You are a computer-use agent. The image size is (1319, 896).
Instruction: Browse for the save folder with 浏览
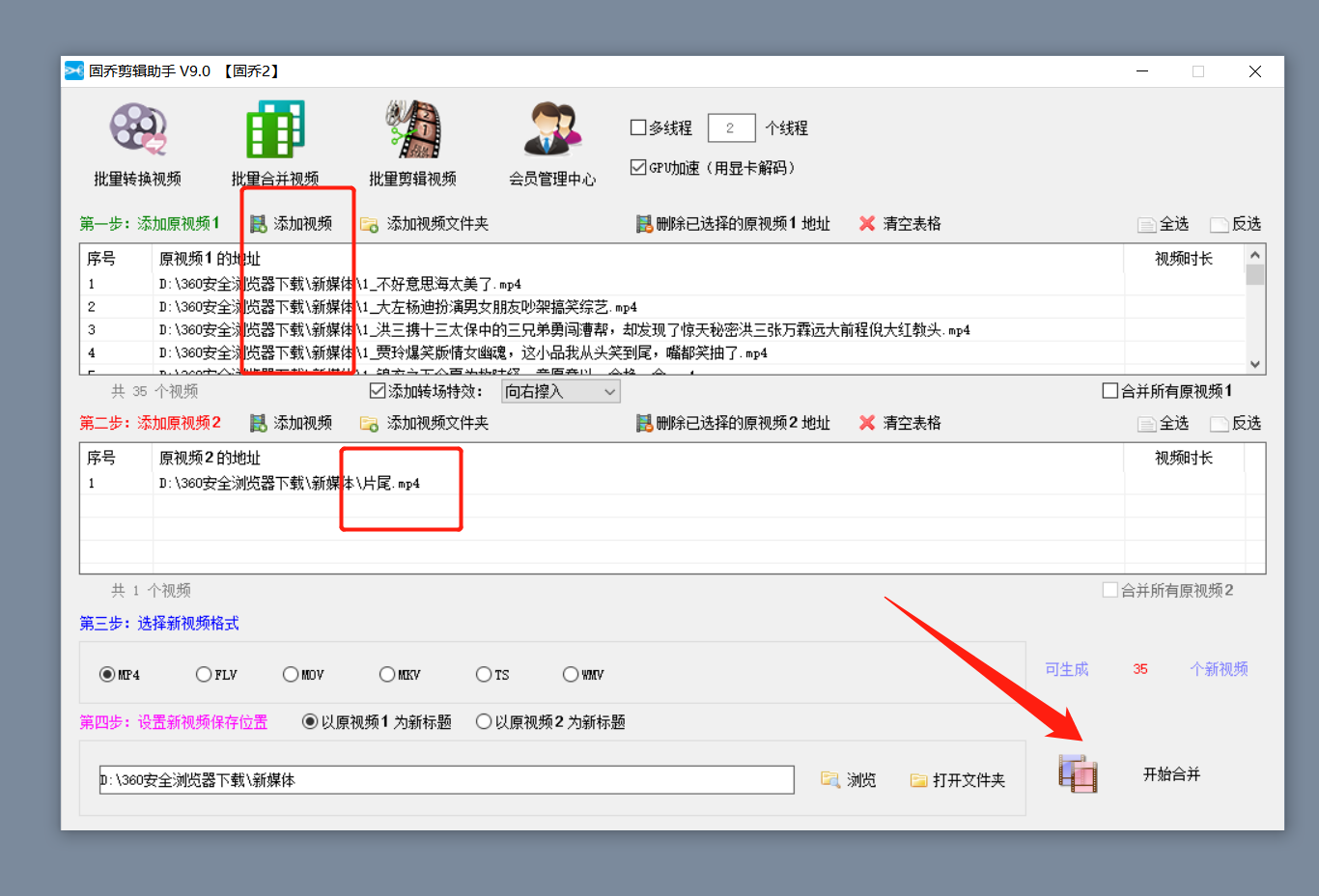click(849, 780)
